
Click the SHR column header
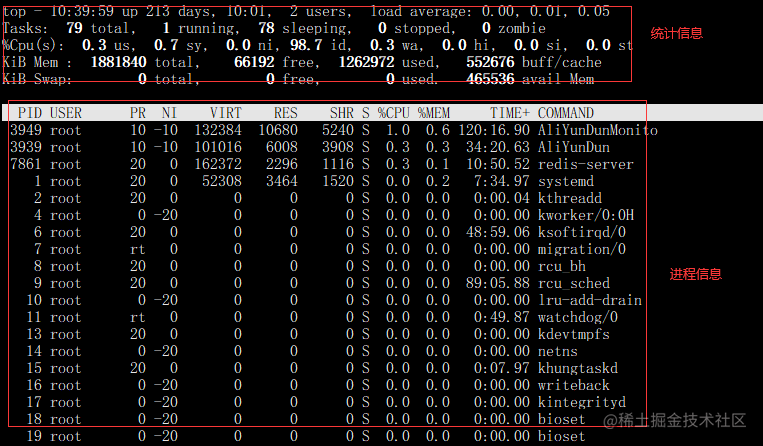coord(342,113)
